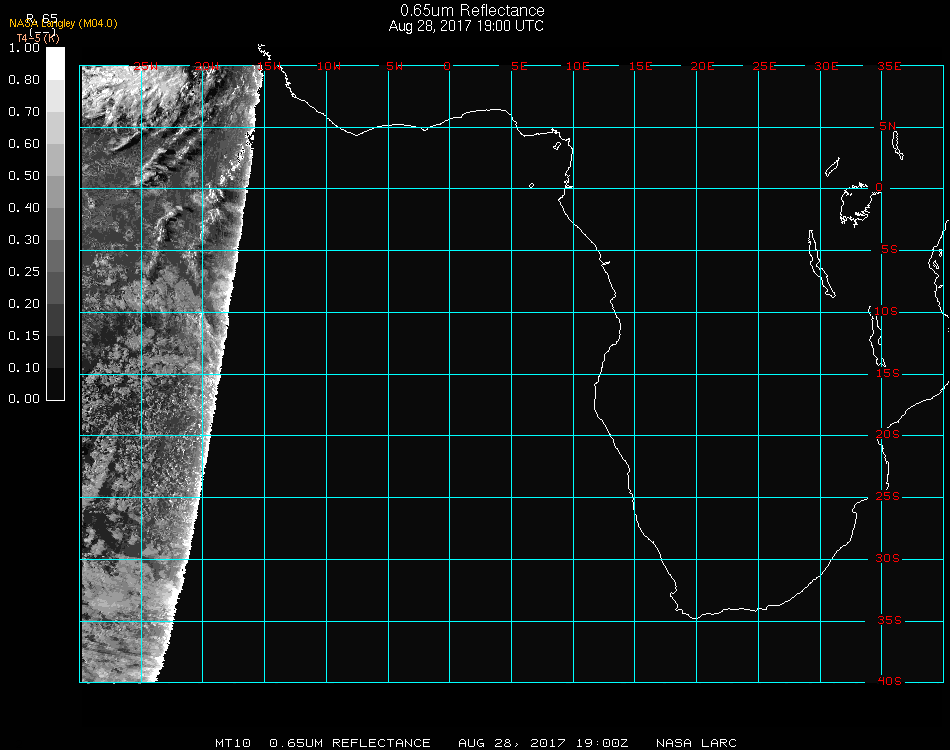Click the "Aug 28, 2017 19:00 UTC" timestamp

tap(467, 26)
